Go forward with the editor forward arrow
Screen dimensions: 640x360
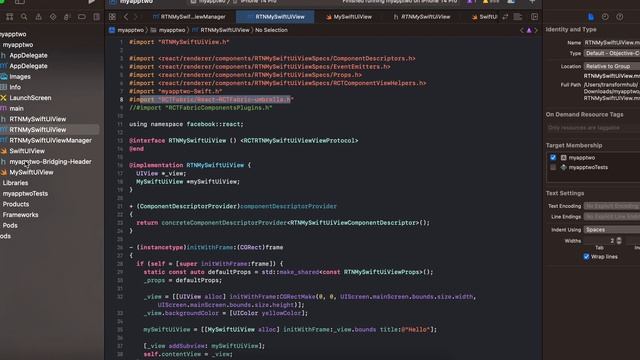136,17
